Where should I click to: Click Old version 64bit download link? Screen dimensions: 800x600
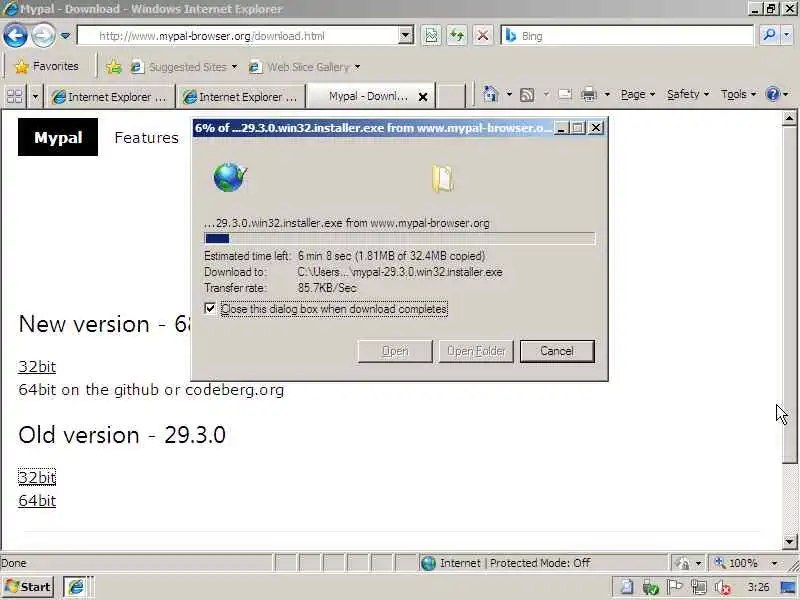click(37, 501)
